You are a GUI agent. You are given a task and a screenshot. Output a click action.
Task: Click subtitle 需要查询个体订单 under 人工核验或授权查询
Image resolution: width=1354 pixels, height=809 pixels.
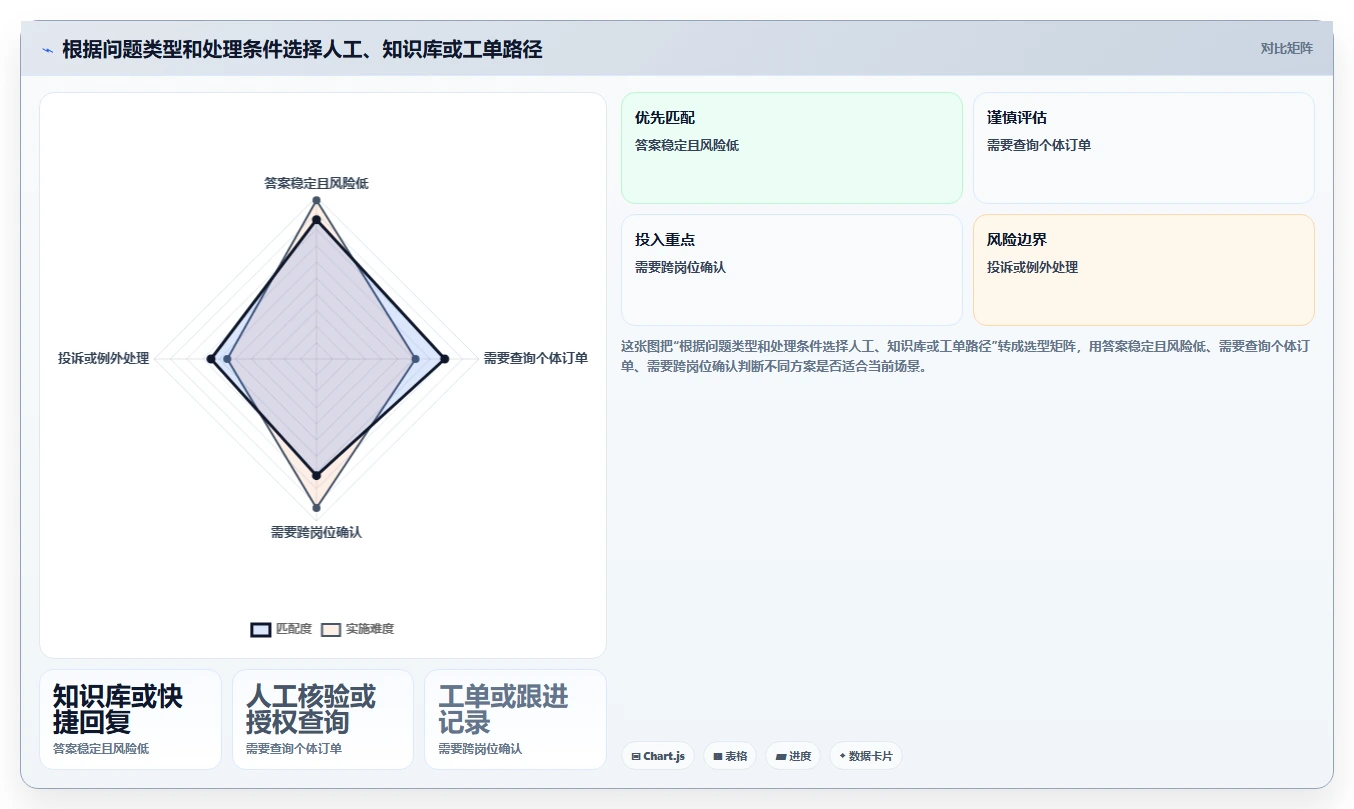[x=294, y=748]
